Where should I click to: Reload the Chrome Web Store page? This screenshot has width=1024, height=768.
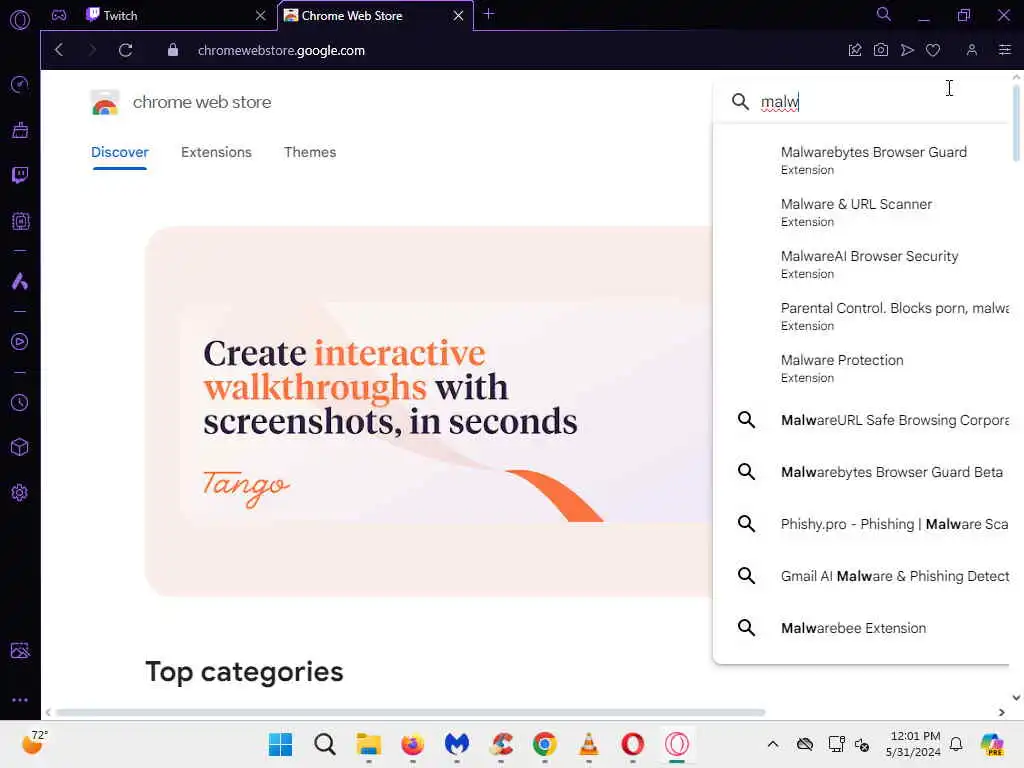click(125, 50)
